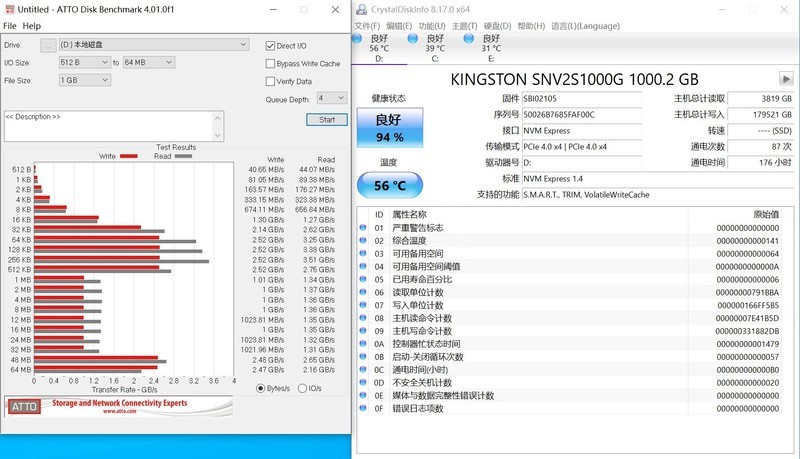
Task: Enable Bypass Write Cache checkbox
Action: pyautogui.click(x=270, y=64)
